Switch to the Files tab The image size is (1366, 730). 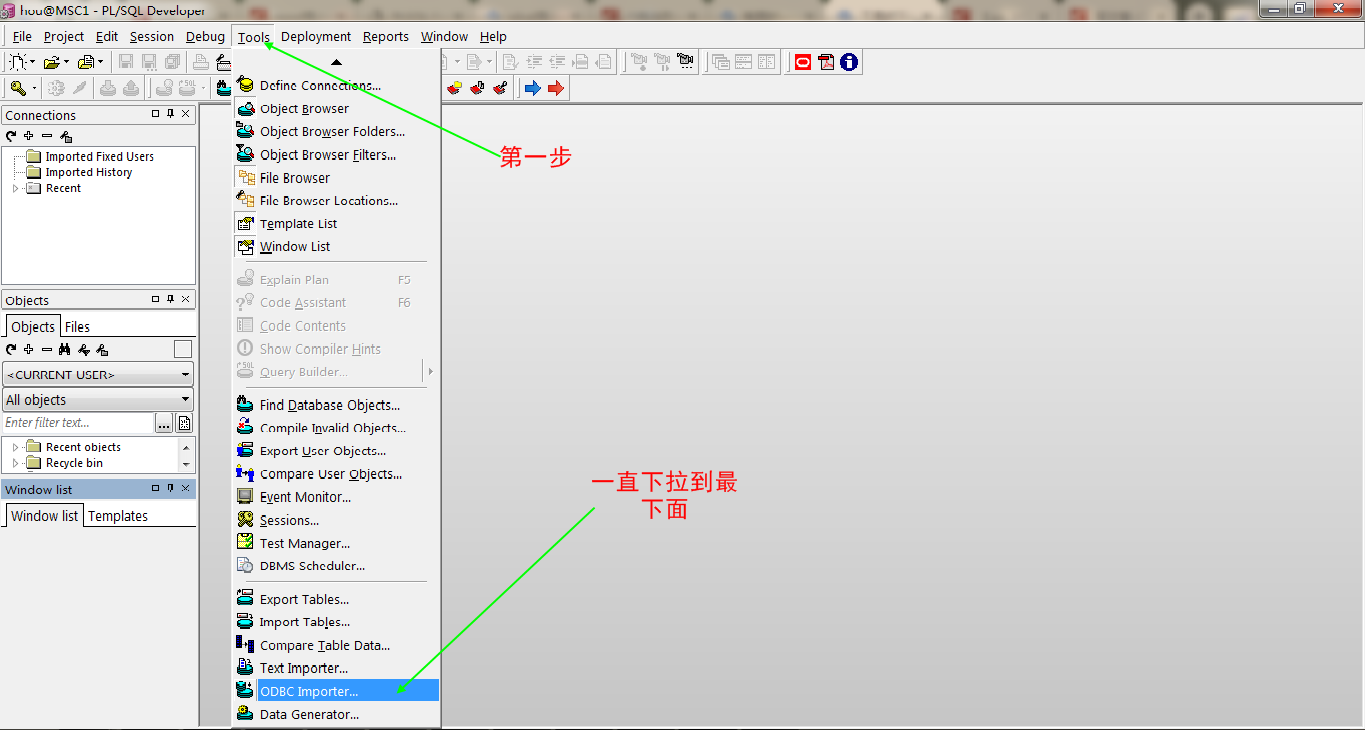(75, 326)
